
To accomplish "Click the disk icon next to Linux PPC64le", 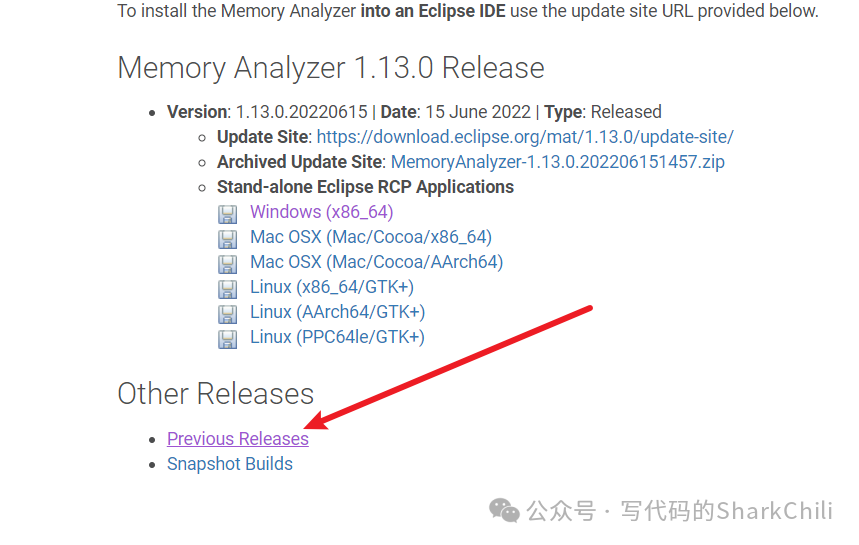I will point(228,339).
